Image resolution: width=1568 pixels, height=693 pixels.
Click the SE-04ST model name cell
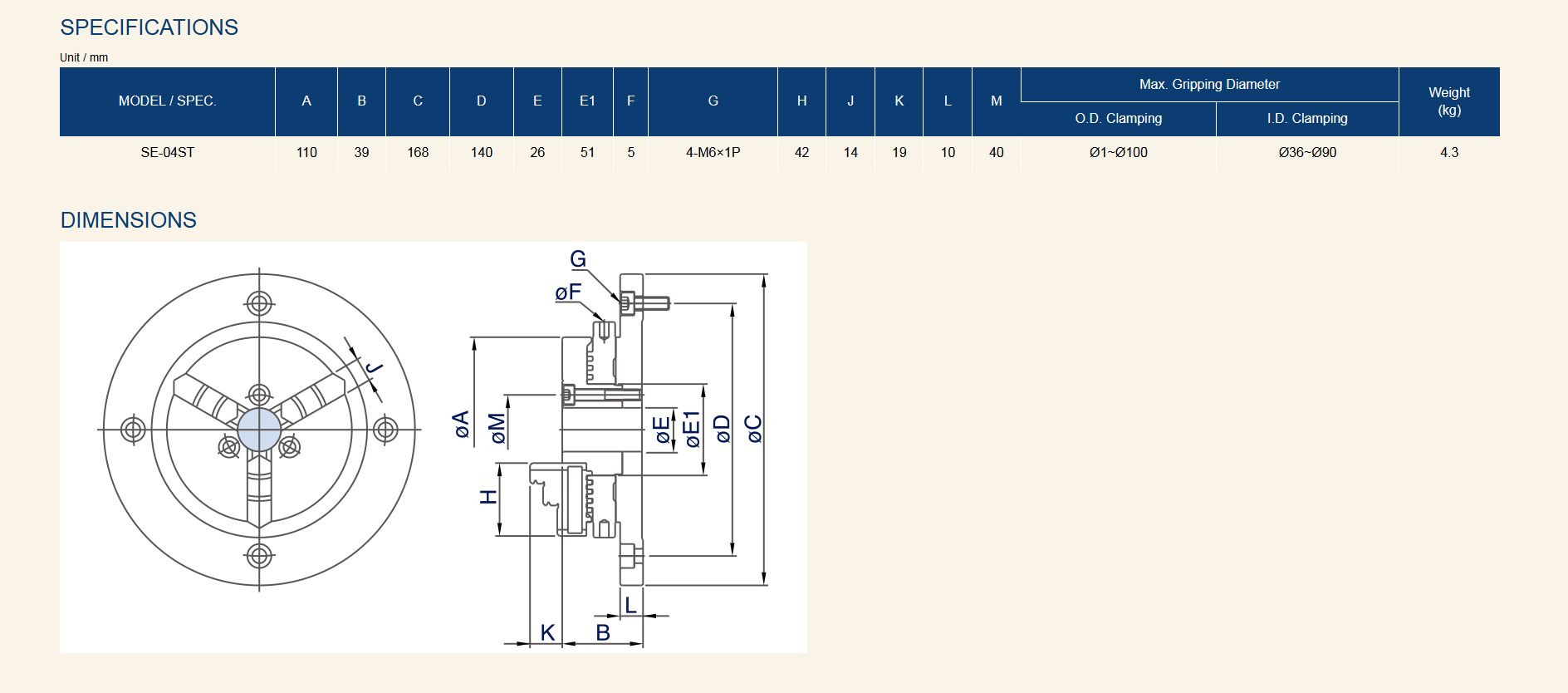click(167, 153)
